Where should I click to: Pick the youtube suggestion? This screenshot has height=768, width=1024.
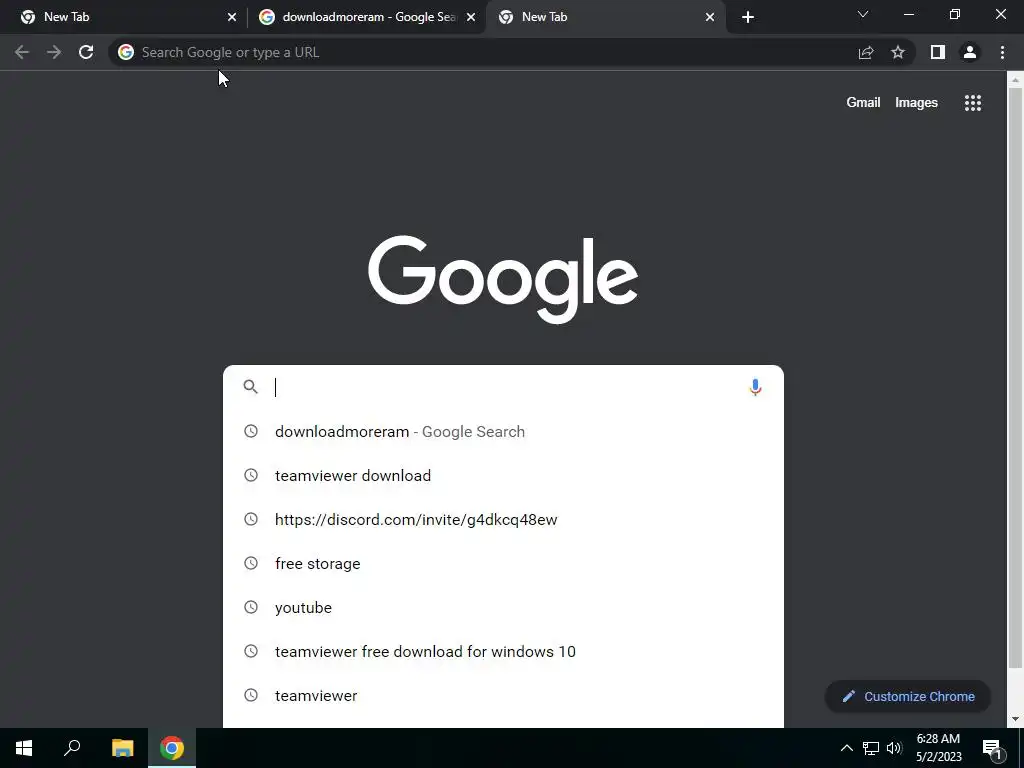coord(503,607)
